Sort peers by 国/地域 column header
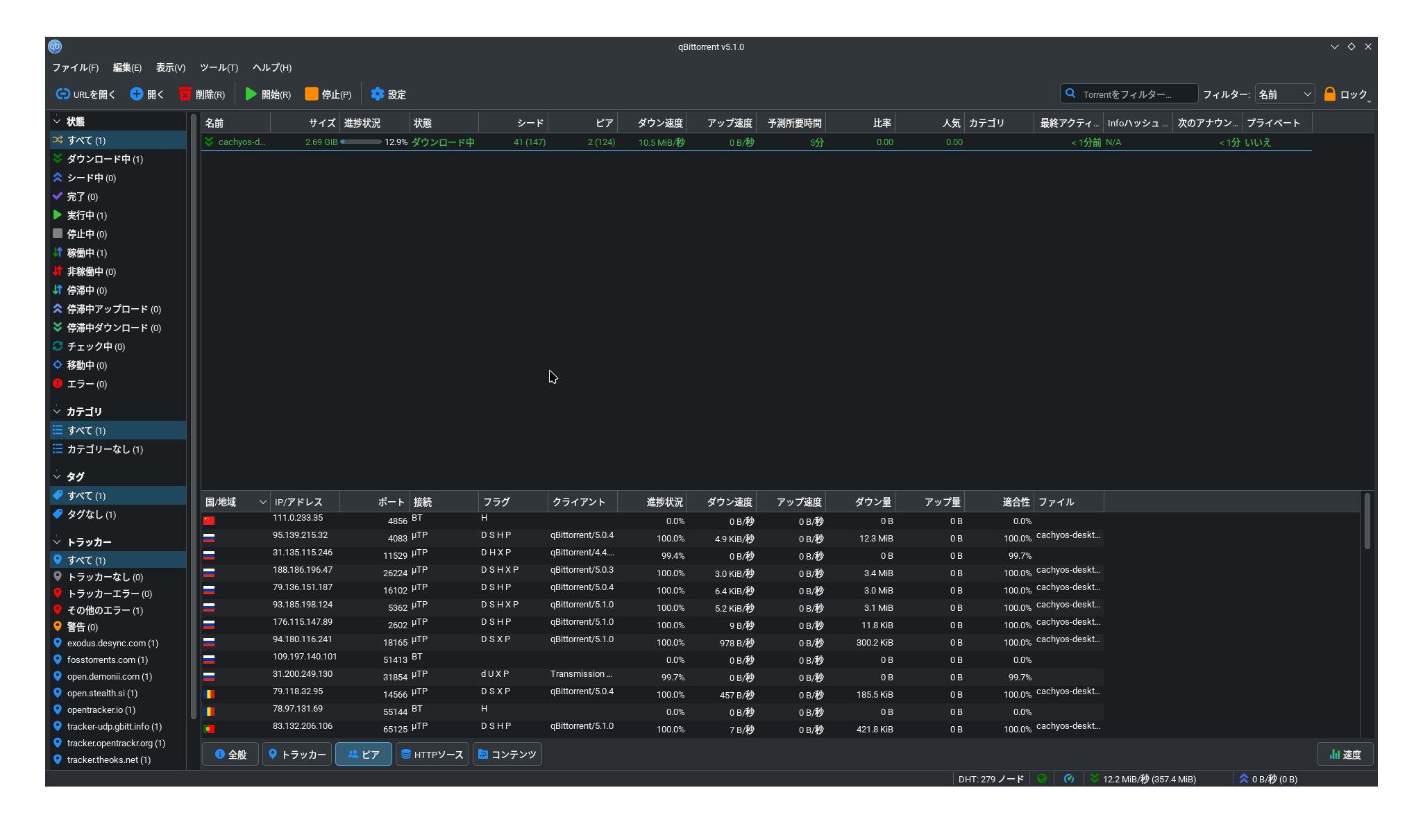Screen dimensions: 1423x840 tap(235, 502)
